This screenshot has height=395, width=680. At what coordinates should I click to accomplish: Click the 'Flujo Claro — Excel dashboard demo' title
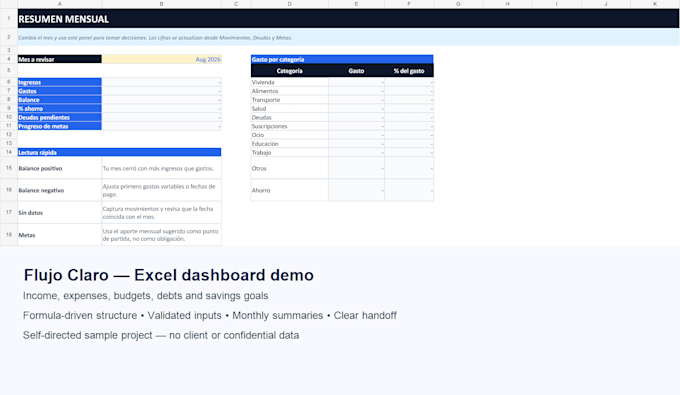(169, 275)
